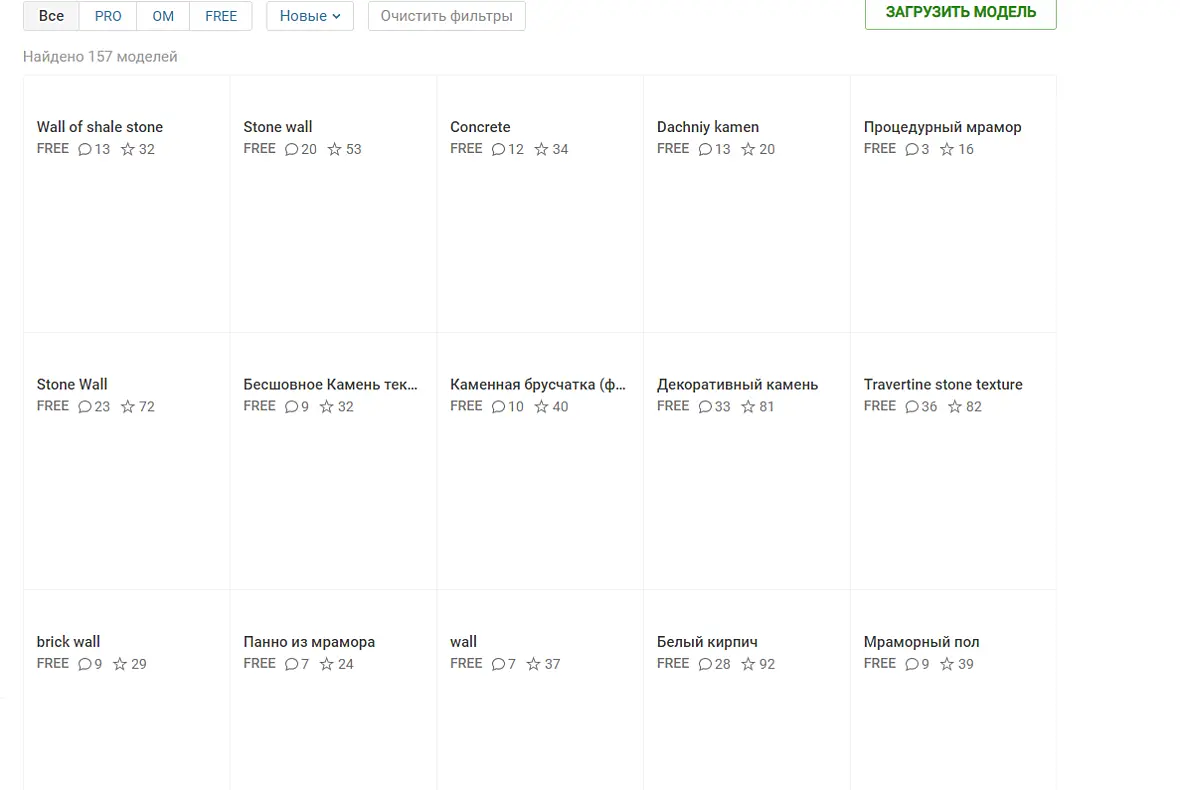Select the OM filter tab
This screenshot has width=1180, height=790.
[x=163, y=16]
